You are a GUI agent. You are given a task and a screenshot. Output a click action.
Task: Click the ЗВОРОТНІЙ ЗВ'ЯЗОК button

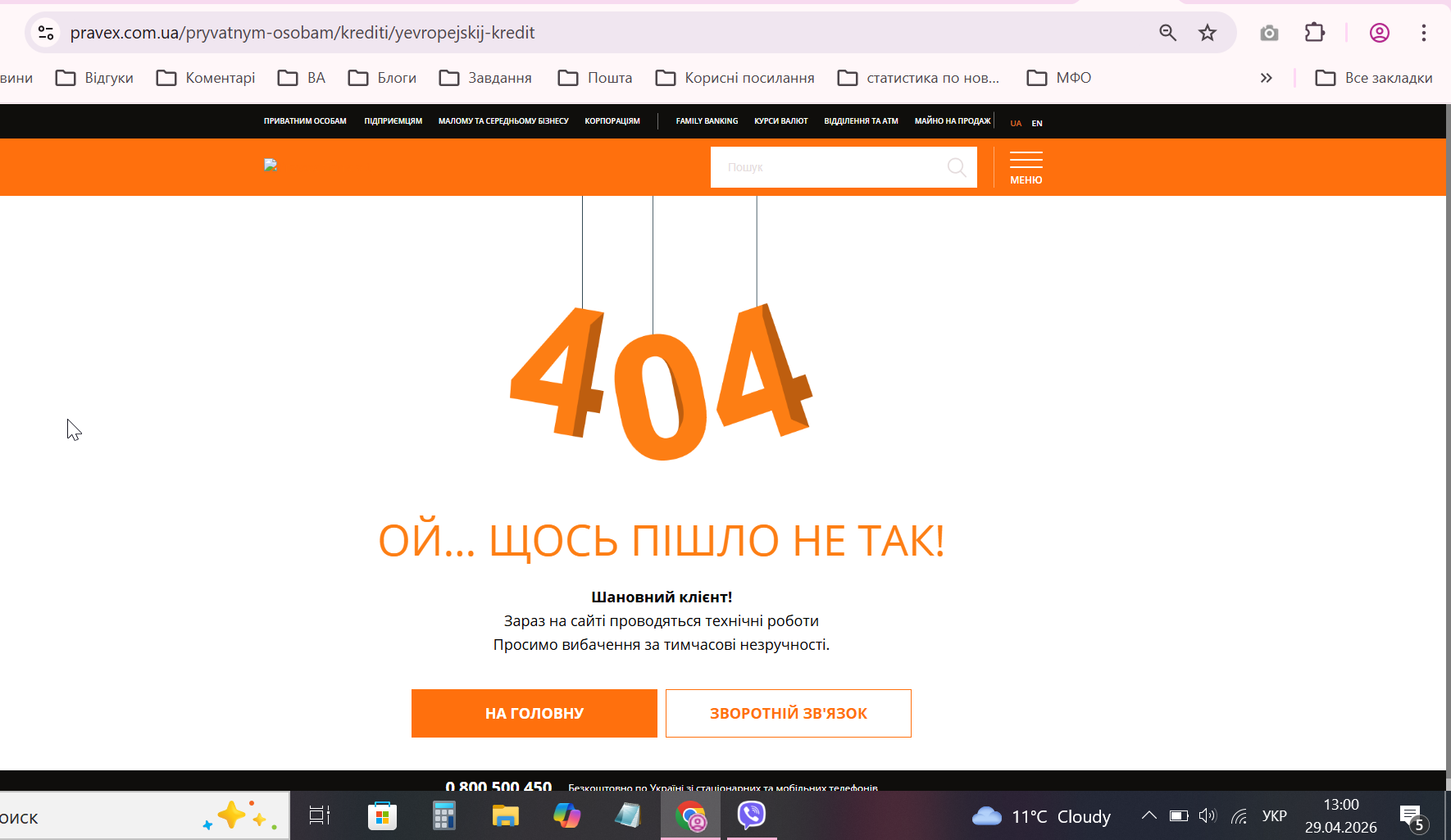click(789, 713)
